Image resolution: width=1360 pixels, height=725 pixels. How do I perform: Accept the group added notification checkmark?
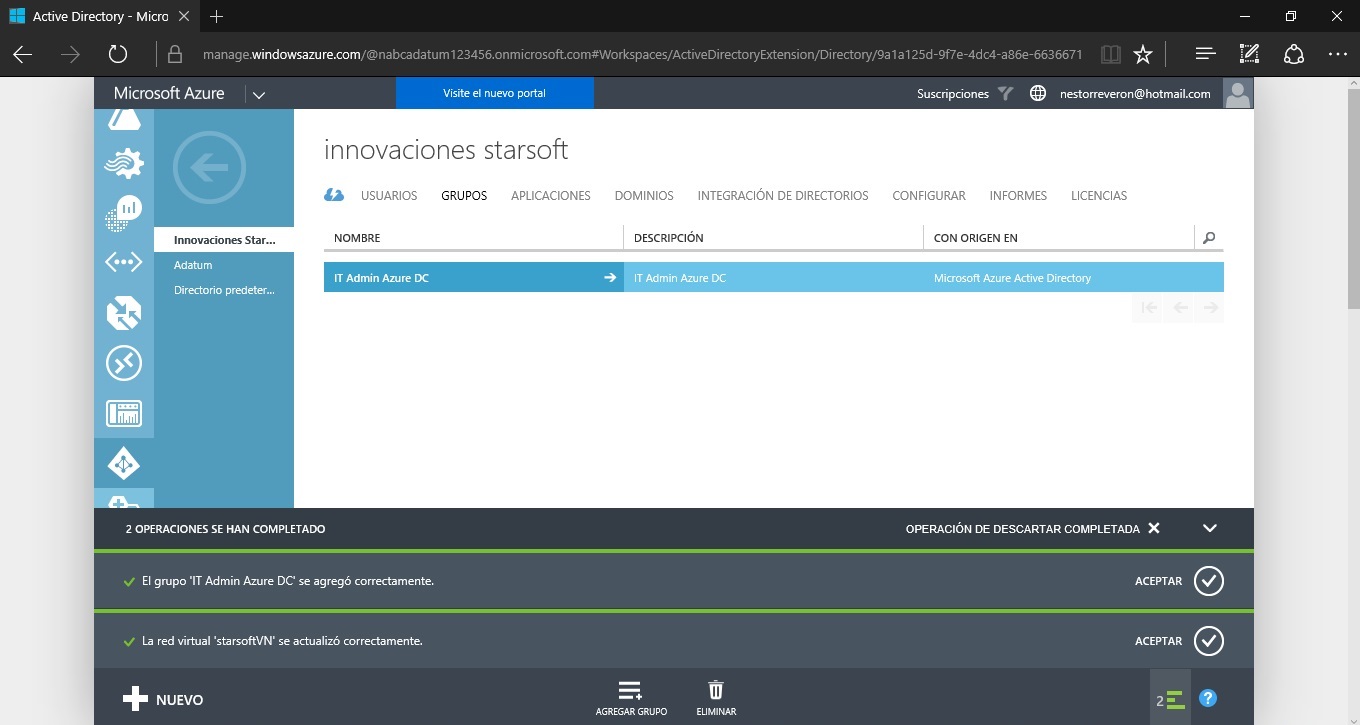click(1209, 581)
